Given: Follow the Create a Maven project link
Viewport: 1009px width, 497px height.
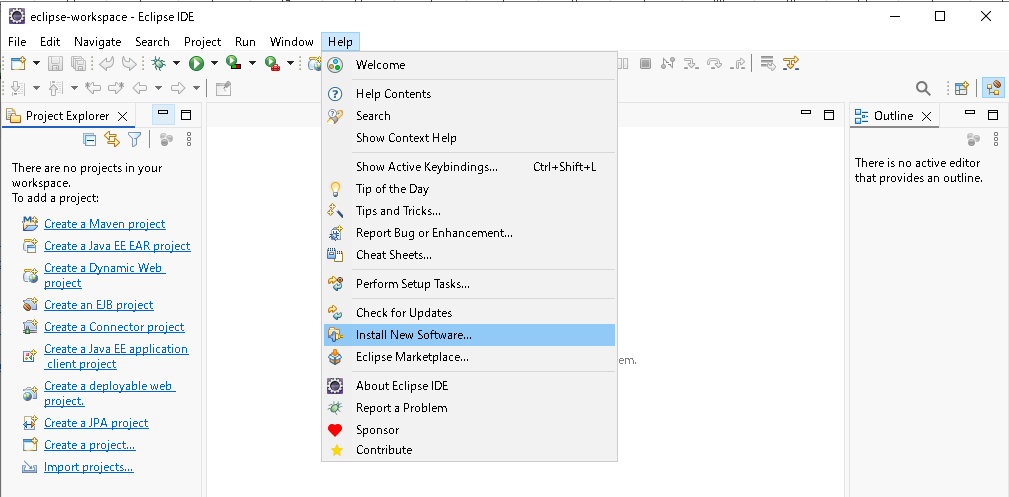Looking at the screenshot, I should pyautogui.click(x=104, y=224).
